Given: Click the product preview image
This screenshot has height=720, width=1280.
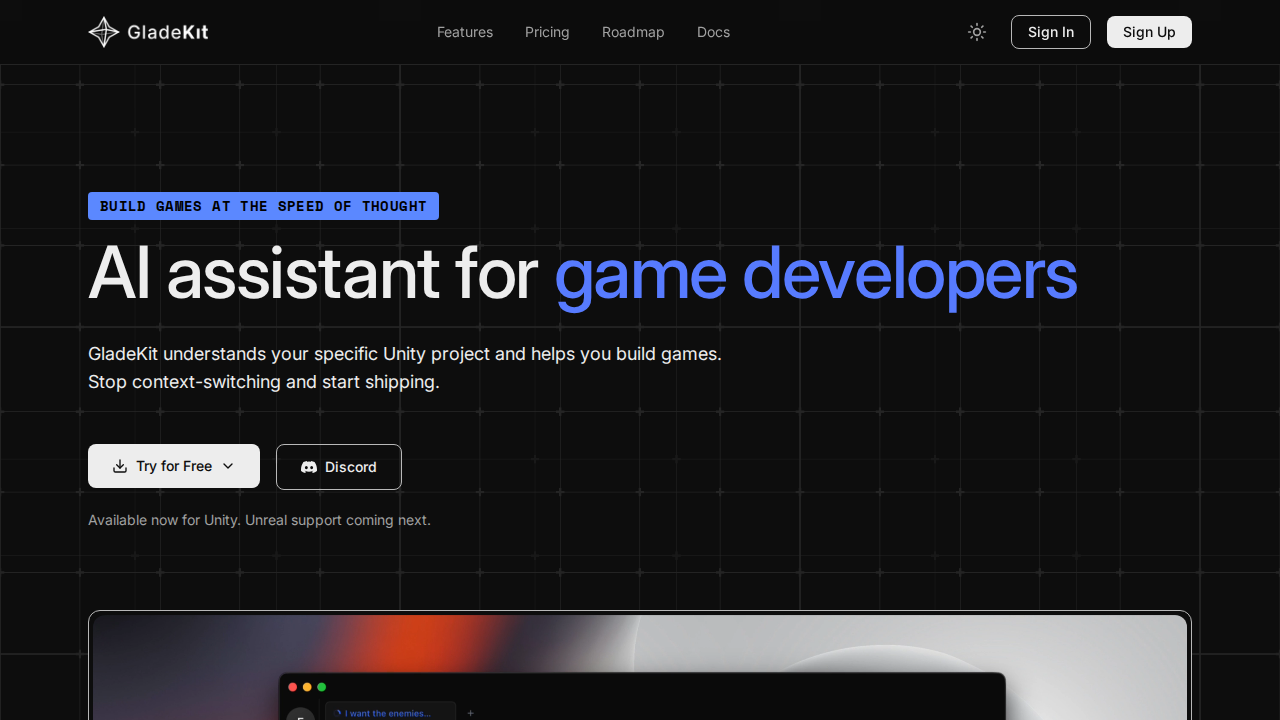Looking at the screenshot, I should click(640, 667).
